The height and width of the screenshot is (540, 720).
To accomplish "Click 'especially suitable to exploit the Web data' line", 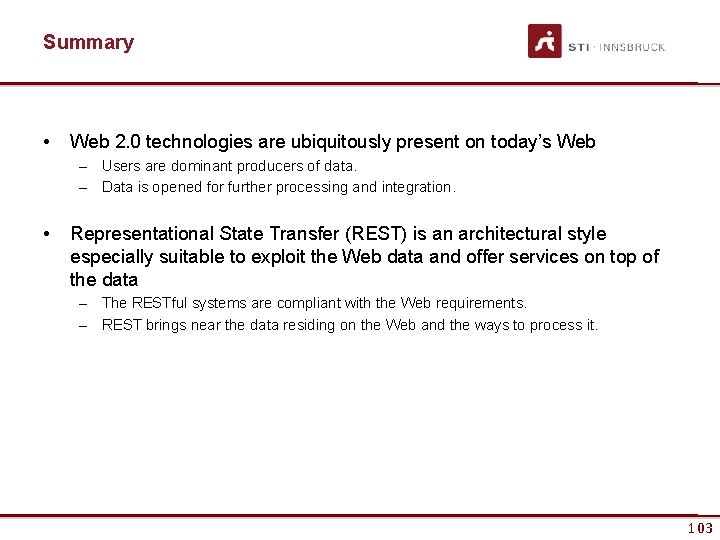I will 364,257.
